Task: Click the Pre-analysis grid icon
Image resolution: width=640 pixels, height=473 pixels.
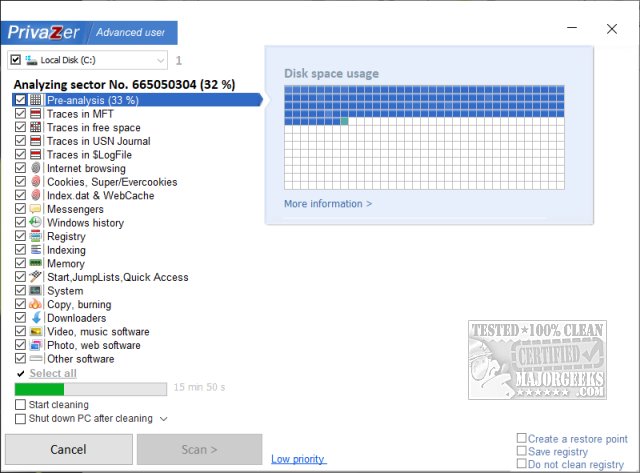Action: click(36, 100)
